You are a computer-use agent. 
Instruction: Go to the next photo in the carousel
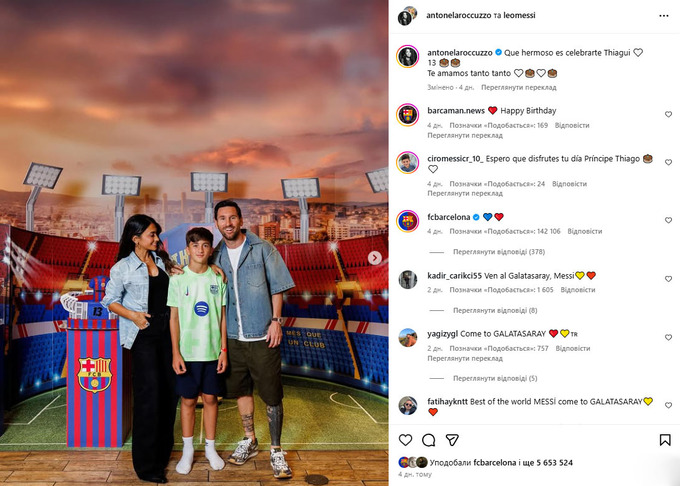tap(375, 258)
